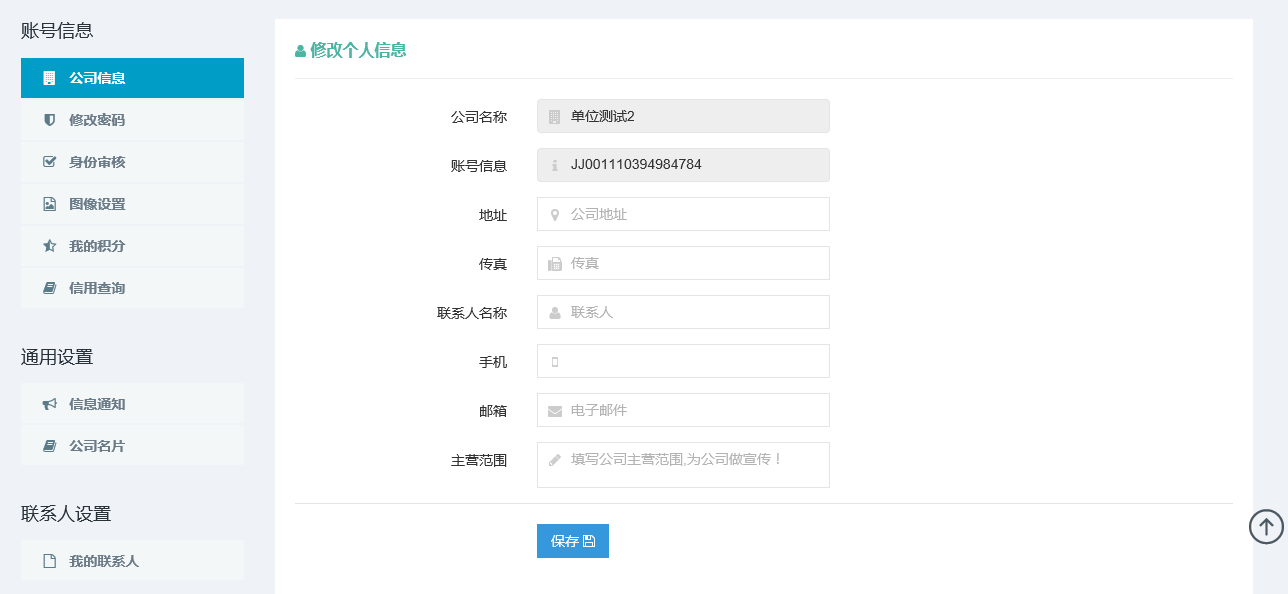Click the 保存 save button

click(x=573, y=541)
